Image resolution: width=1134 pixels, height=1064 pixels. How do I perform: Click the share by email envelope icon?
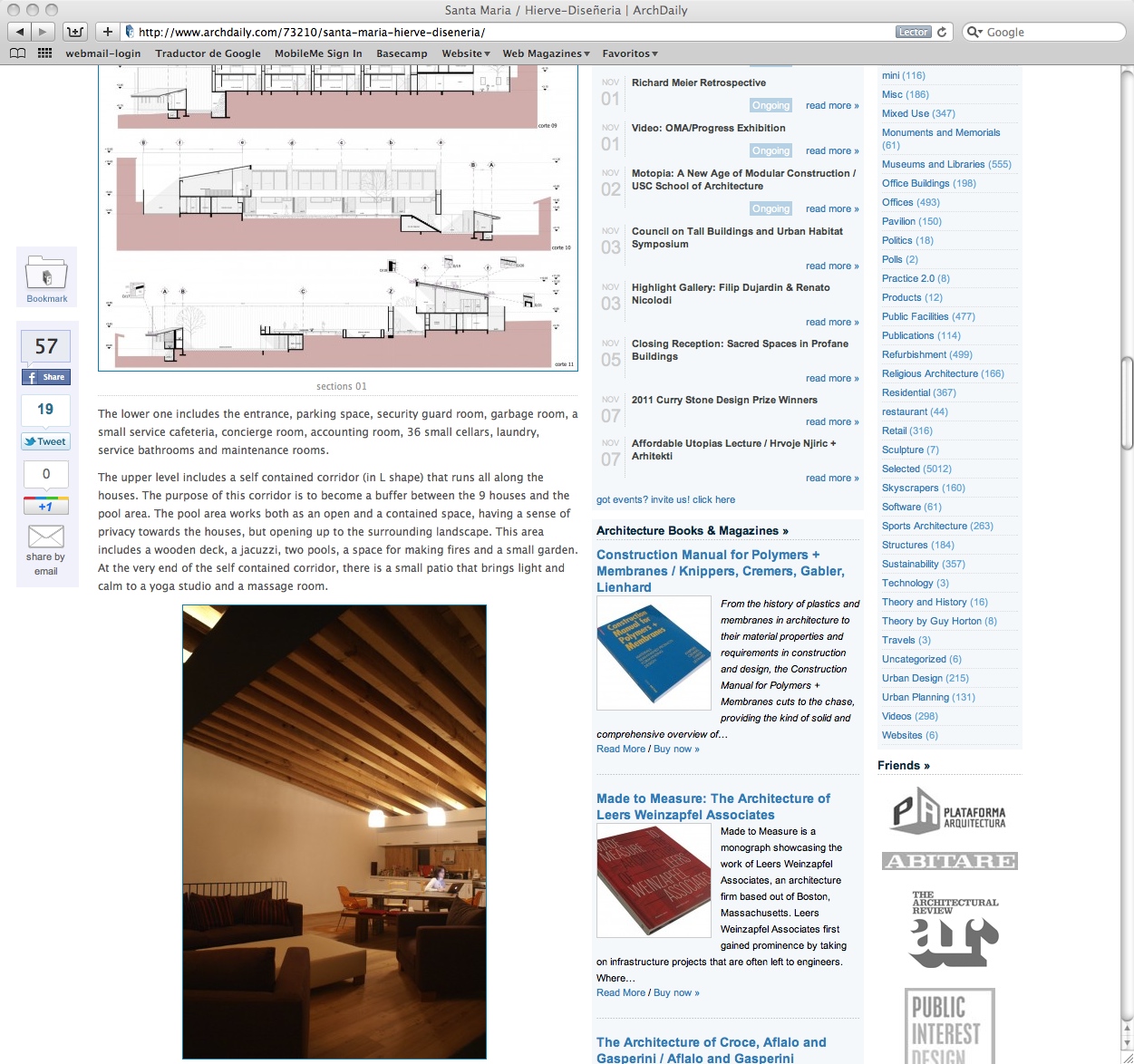(46, 536)
